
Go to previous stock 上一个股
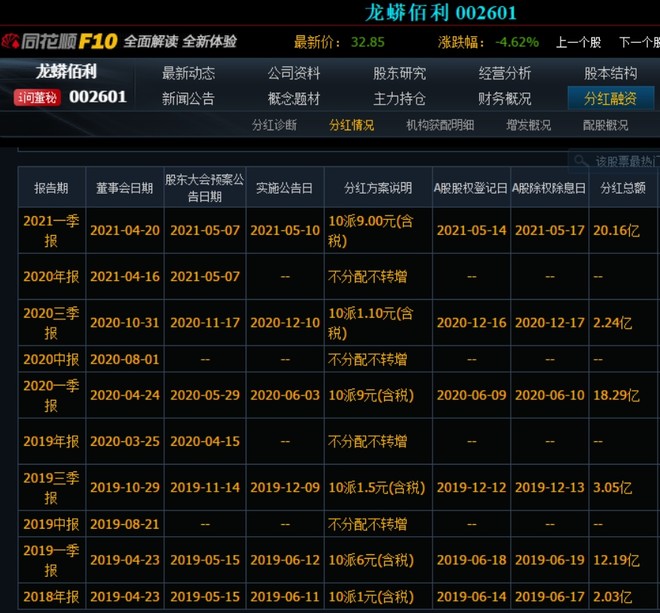point(578,42)
